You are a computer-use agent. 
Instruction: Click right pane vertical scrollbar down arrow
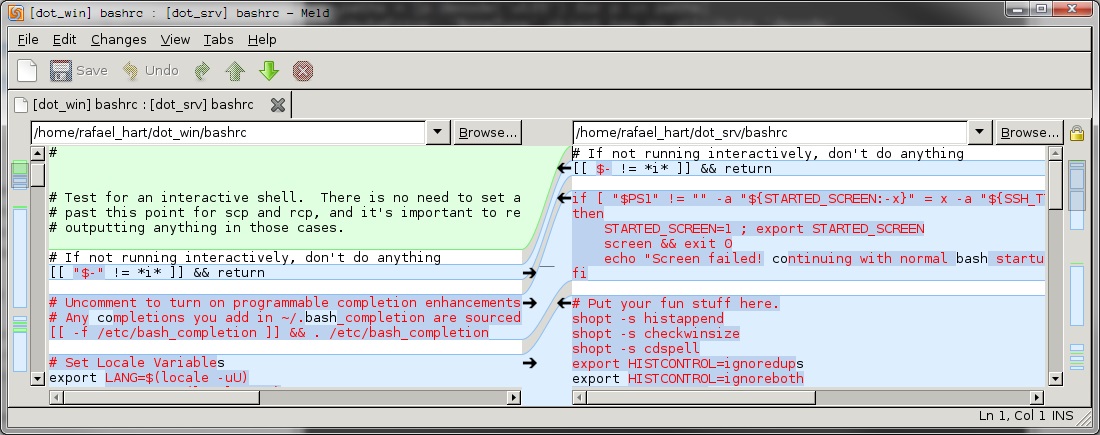click(1055, 378)
